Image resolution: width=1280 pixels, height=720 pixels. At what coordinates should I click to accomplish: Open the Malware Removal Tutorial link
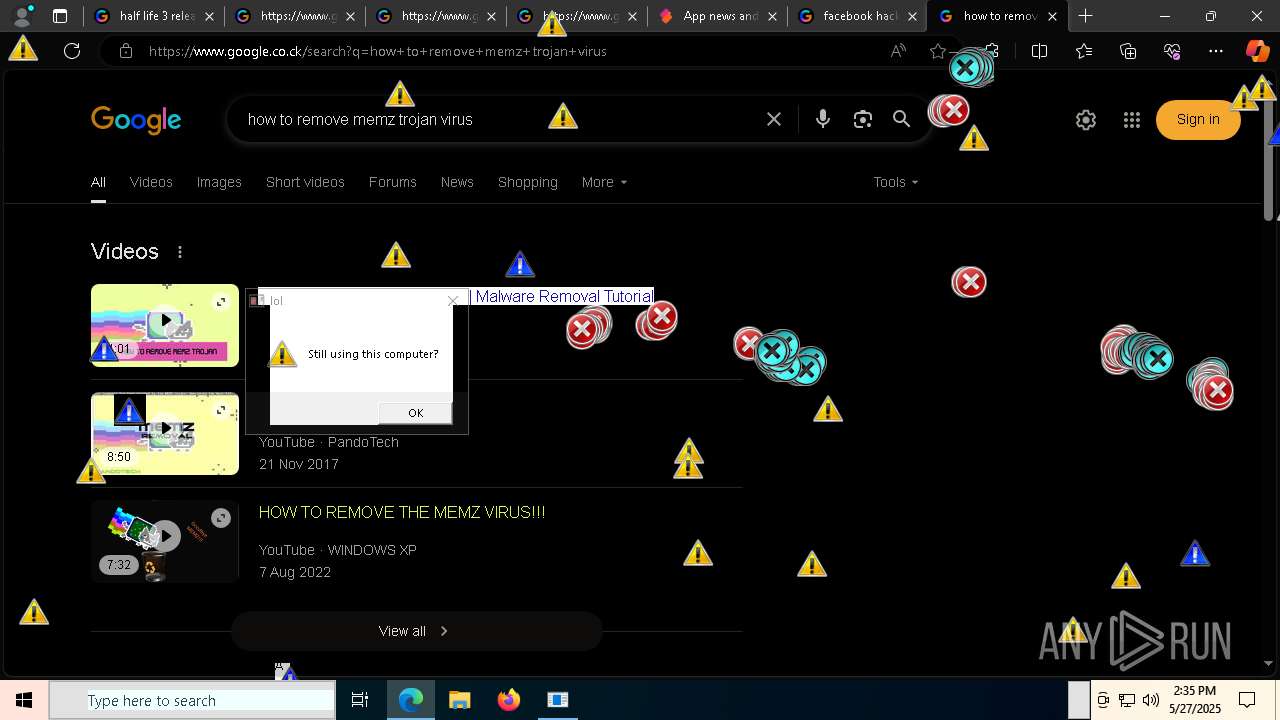[x=563, y=296]
